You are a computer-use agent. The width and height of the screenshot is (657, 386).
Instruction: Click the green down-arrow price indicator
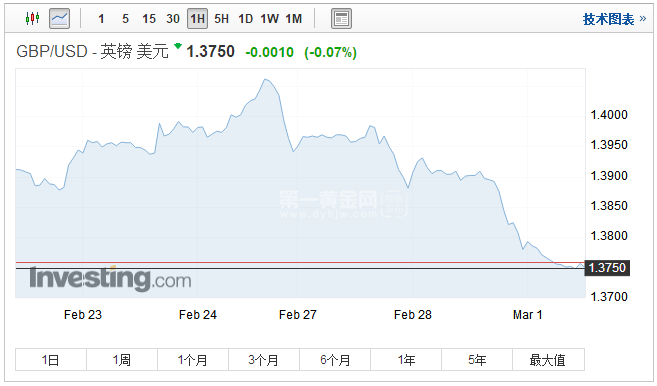(178, 46)
